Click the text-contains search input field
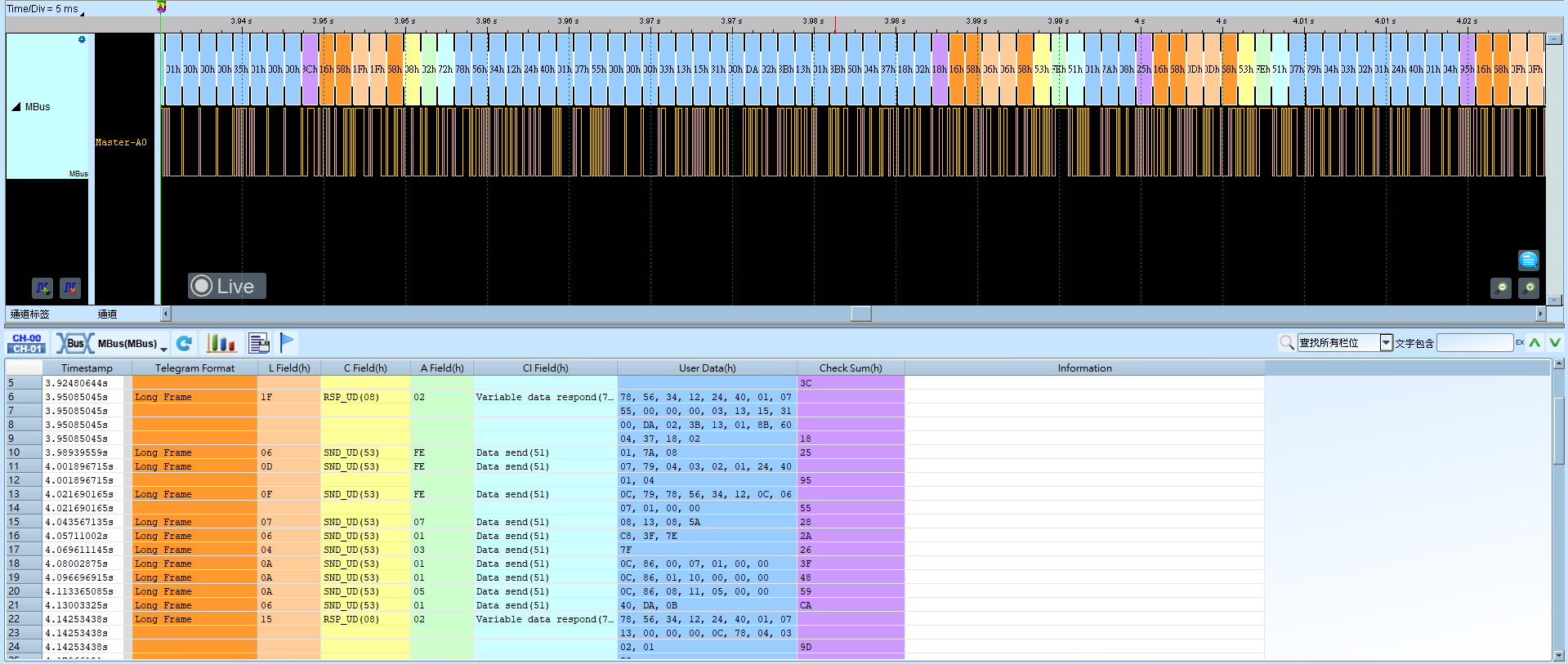1568x664 pixels. [x=1475, y=343]
